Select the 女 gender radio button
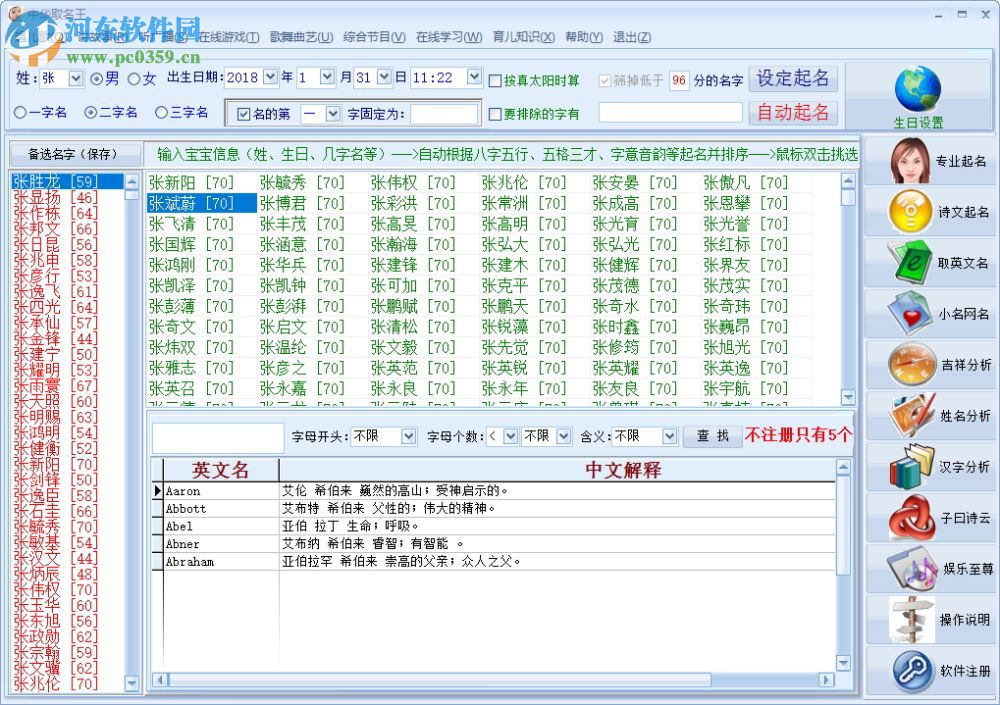 (136, 78)
